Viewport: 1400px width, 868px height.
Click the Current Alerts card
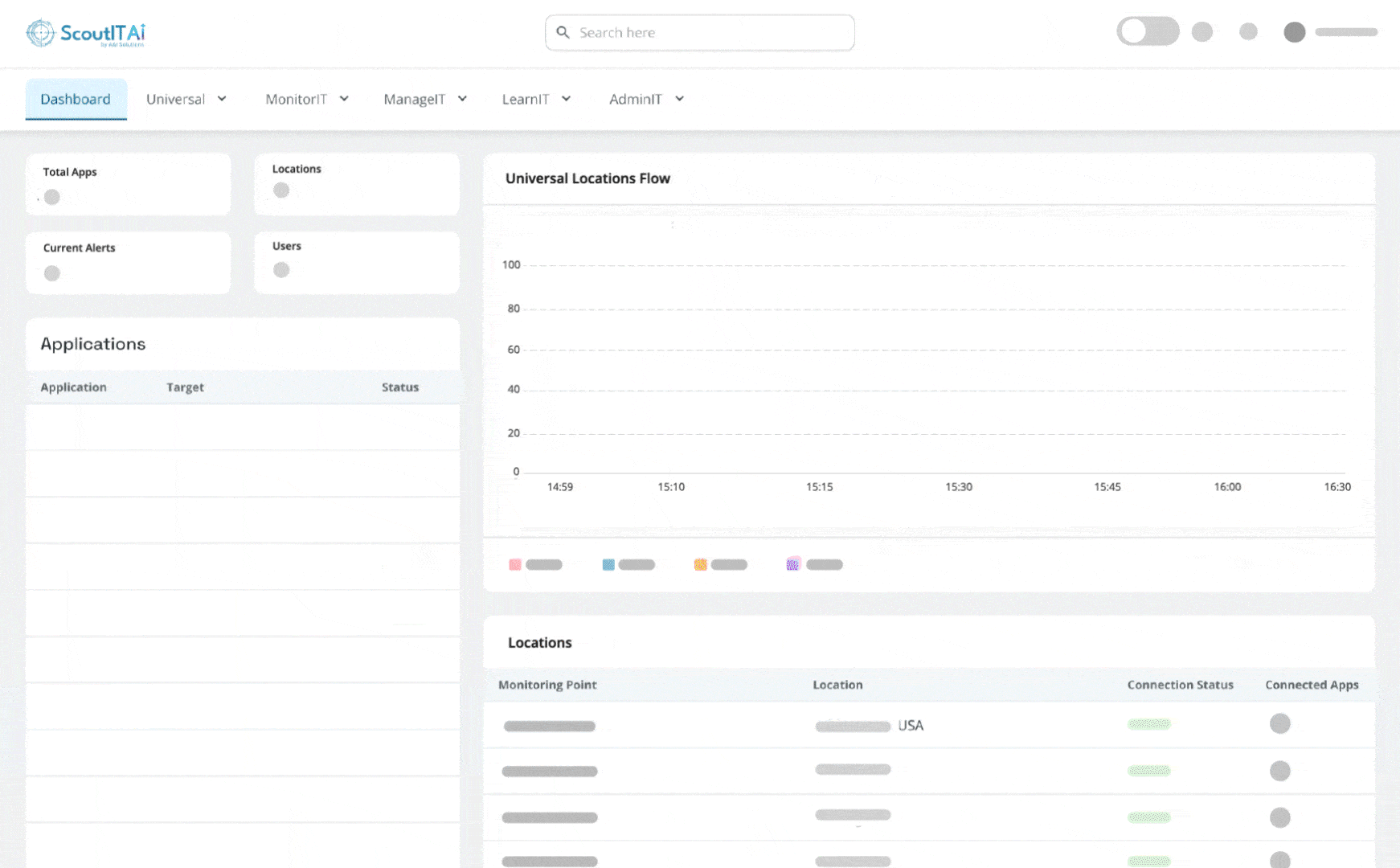point(128,262)
